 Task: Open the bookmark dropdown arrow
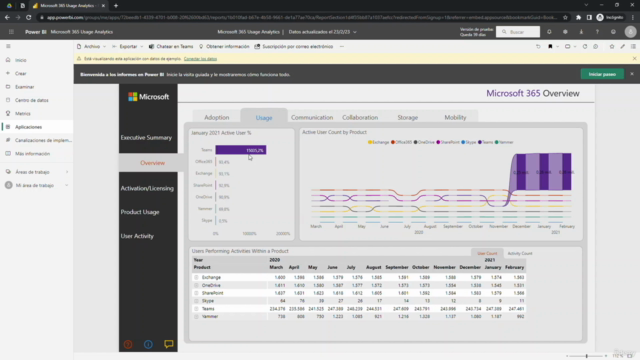pyautogui.click(x=558, y=47)
